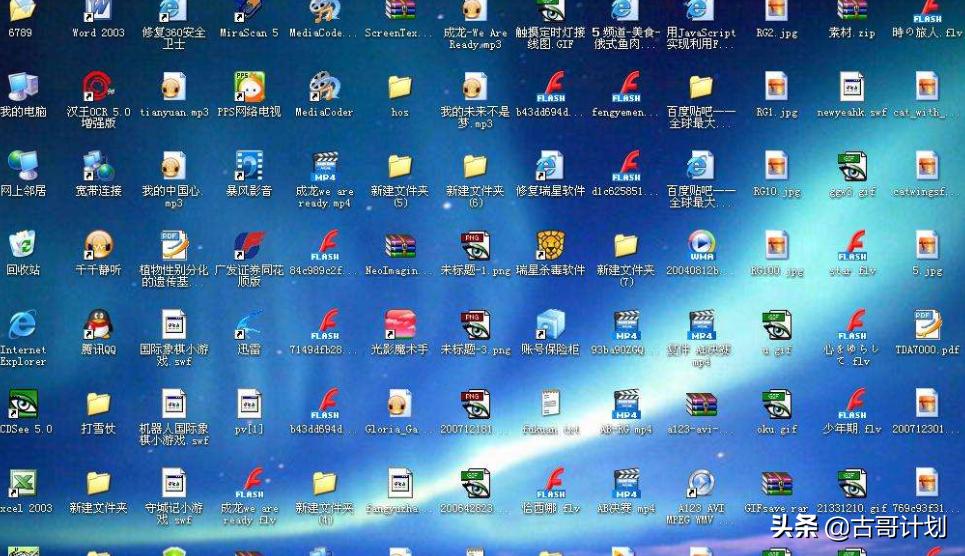Image resolution: width=965 pixels, height=556 pixels.
Task: Open the 机器人国际象棋小游戏.swf file
Action: coord(174,404)
